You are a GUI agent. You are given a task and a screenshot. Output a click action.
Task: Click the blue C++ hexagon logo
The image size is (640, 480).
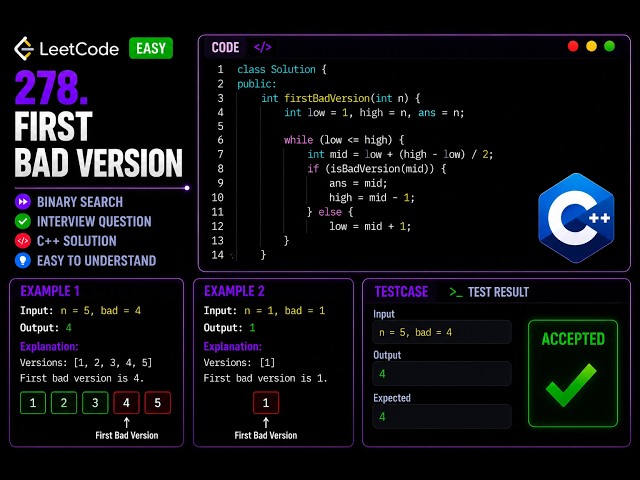click(x=576, y=218)
